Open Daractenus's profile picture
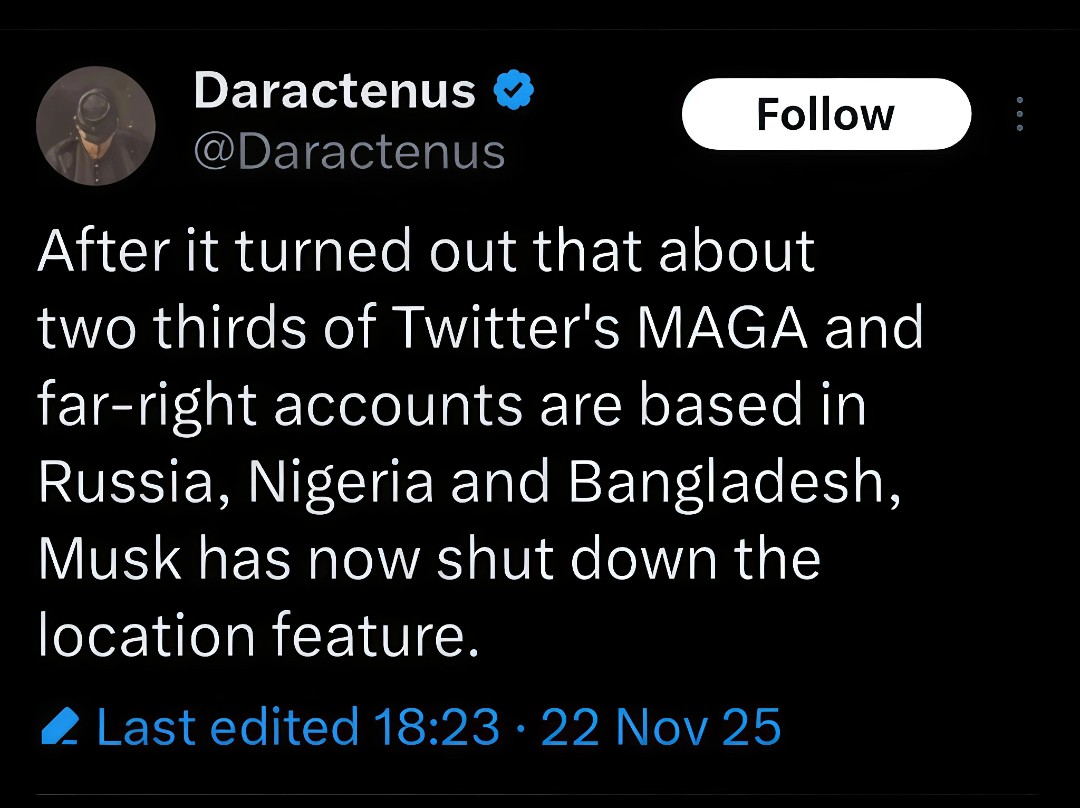This screenshot has height=808, width=1080. tap(96, 126)
